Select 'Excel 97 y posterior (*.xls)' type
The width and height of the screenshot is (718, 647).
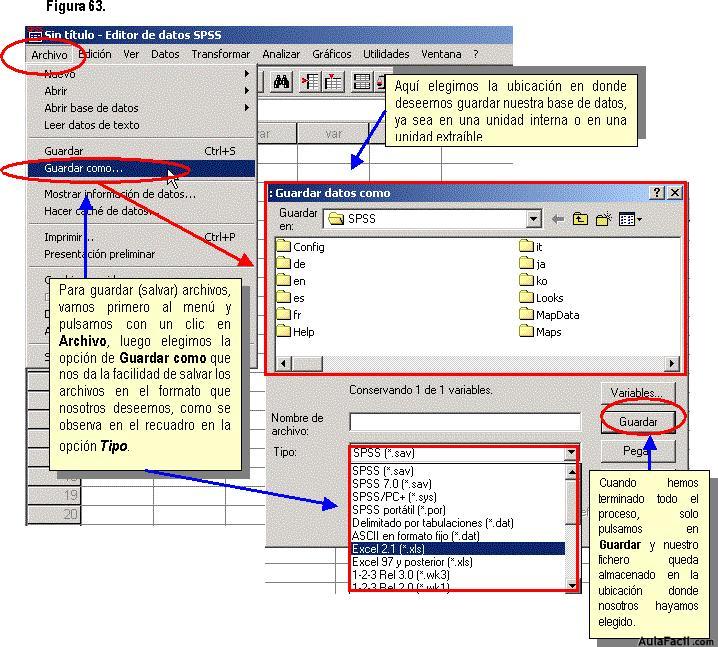(458, 562)
